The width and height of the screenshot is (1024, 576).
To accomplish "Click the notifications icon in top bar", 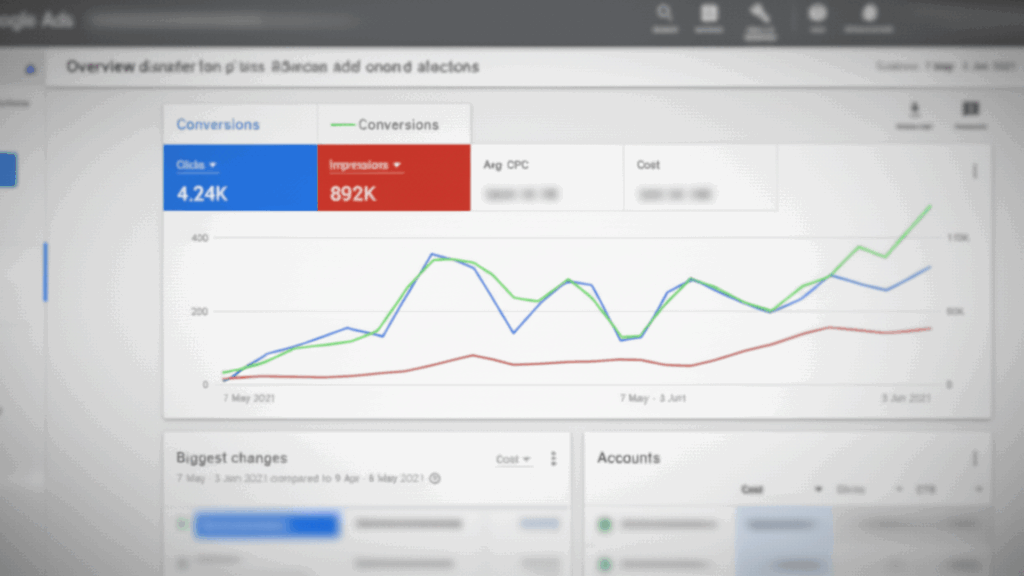I will coord(869,14).
